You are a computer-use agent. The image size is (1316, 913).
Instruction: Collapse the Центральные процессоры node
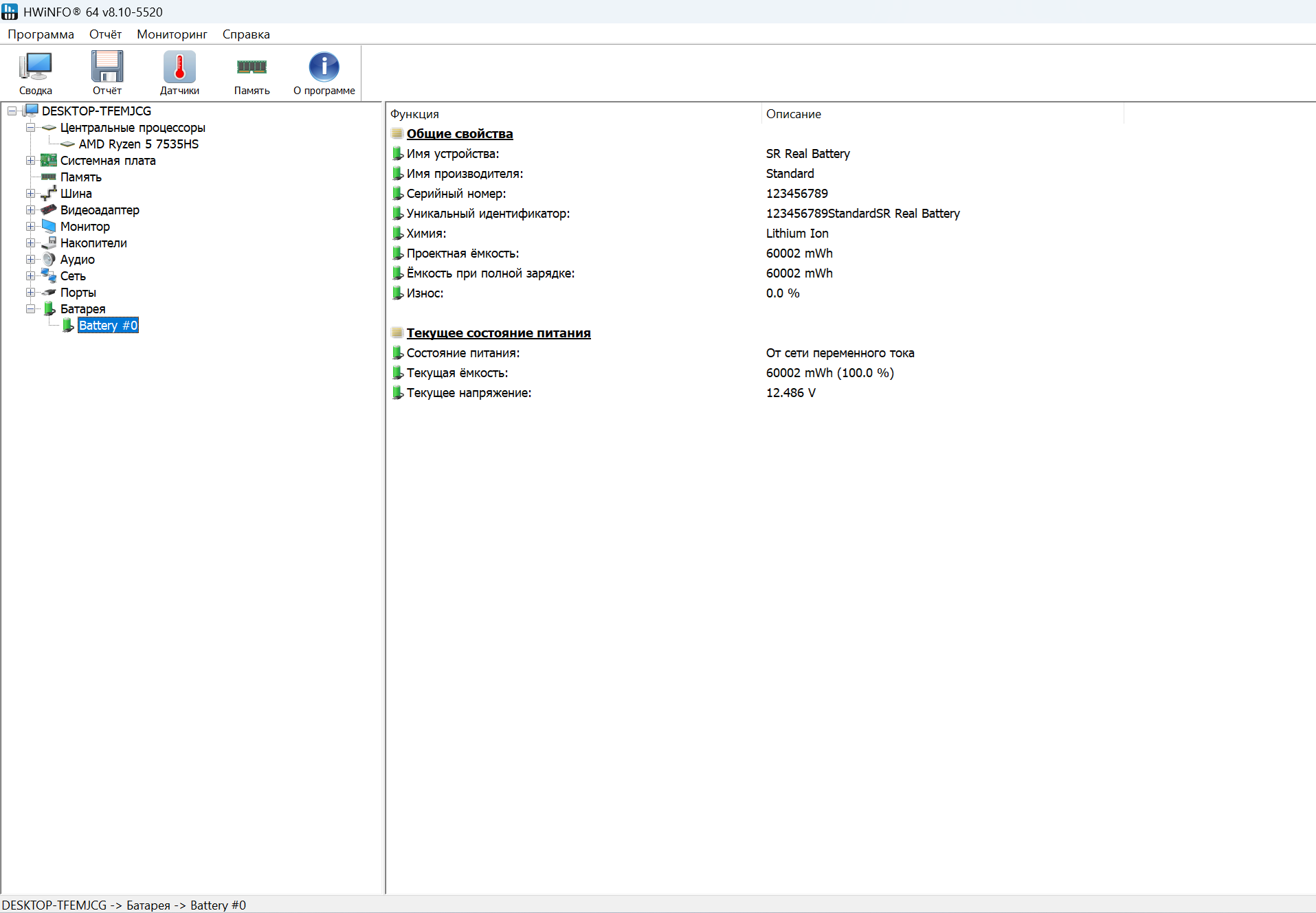(x=30, y=128)
